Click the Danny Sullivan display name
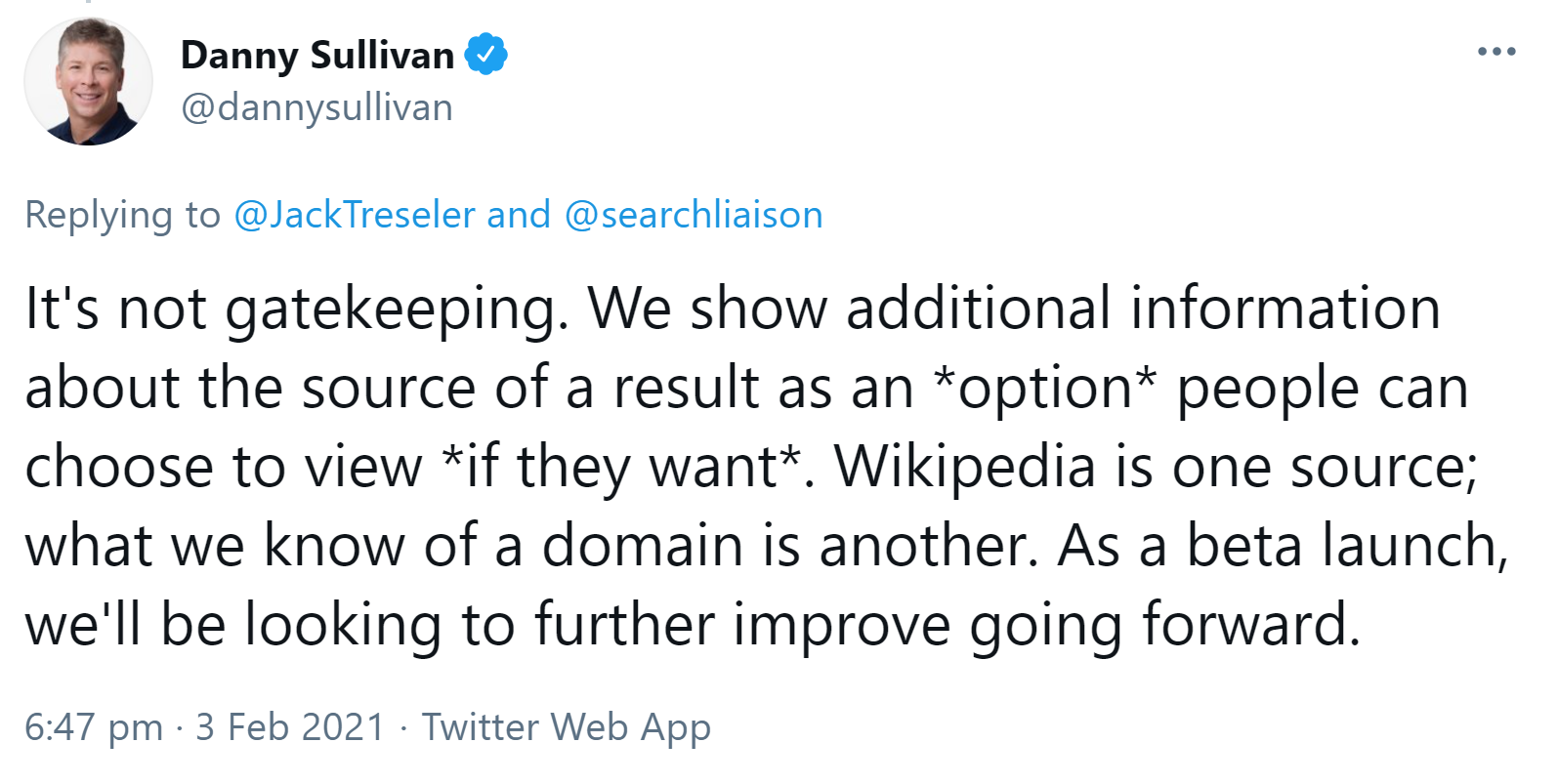 (318, 56)
